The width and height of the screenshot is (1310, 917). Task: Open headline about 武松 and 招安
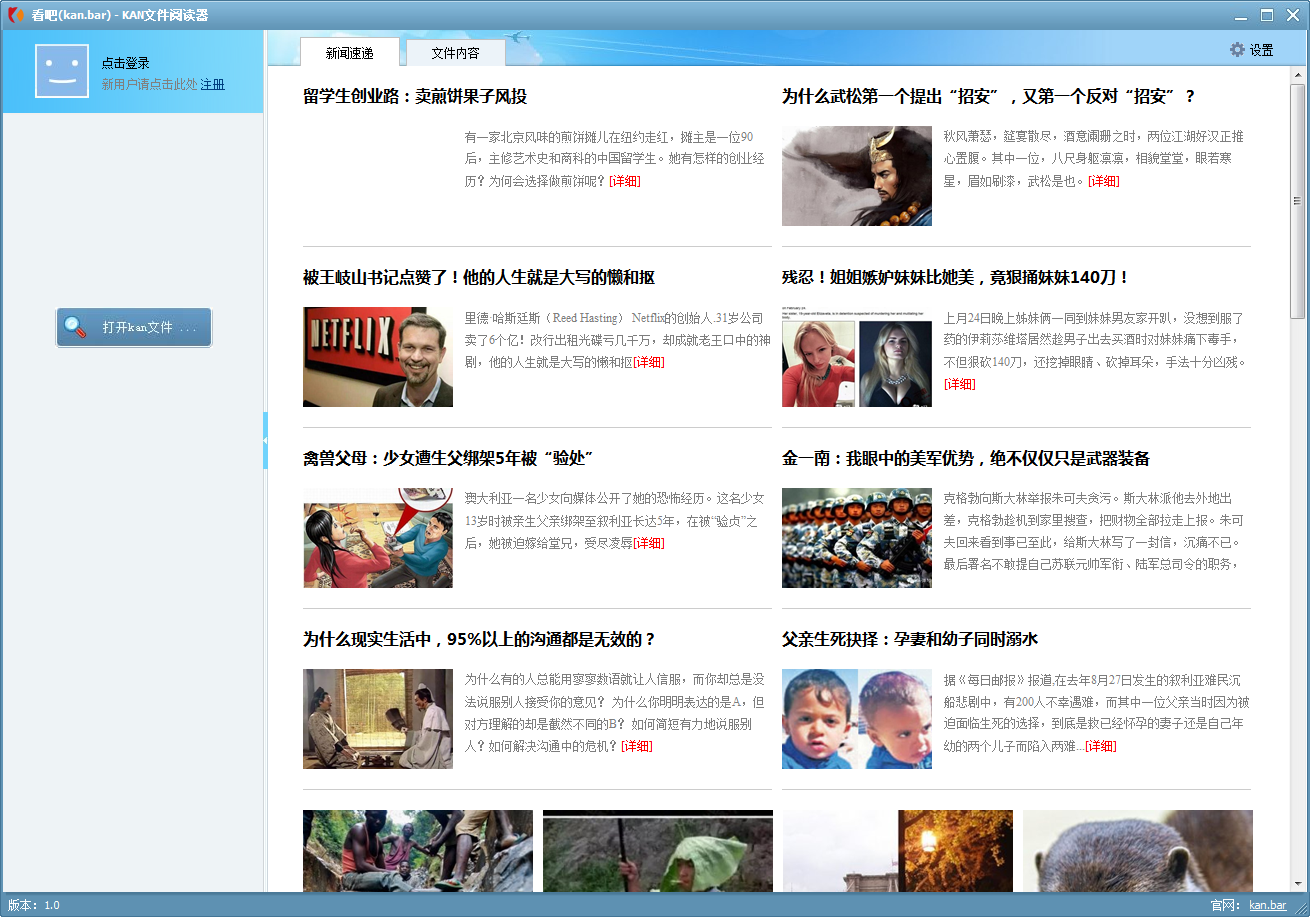coord(988,97)
